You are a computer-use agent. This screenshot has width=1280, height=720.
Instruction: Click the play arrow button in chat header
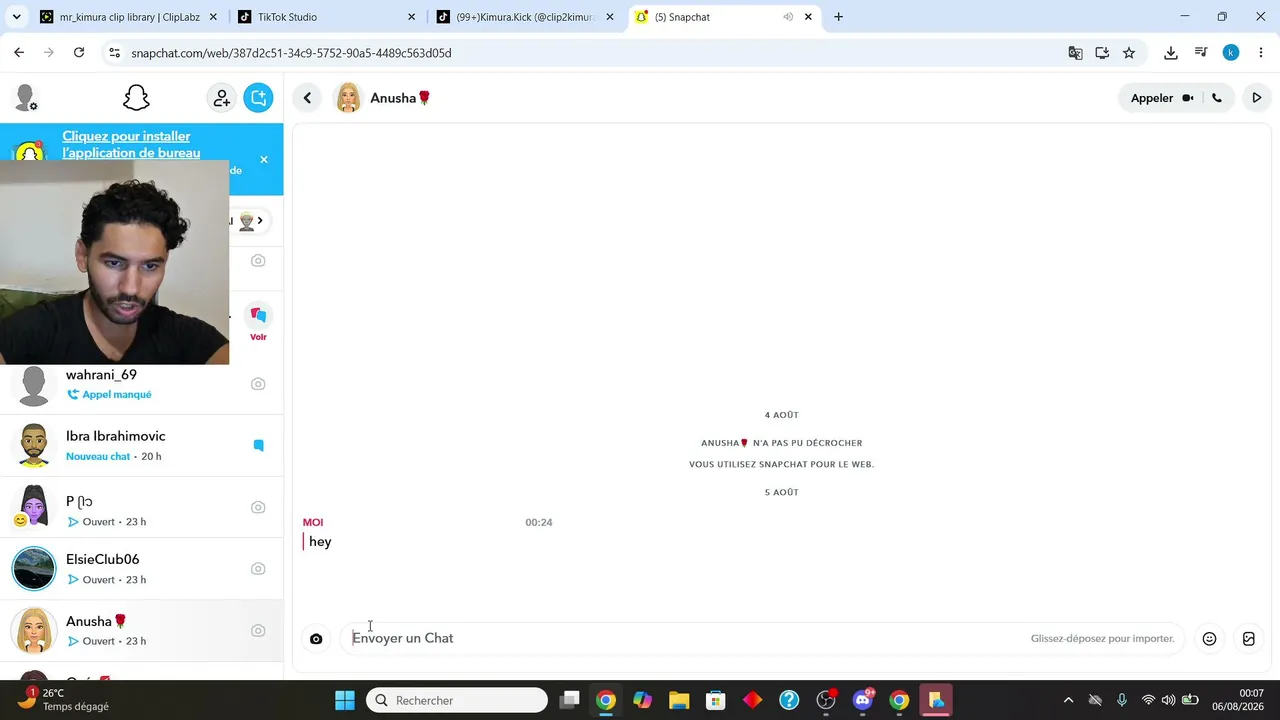(x=1257, y=98)
